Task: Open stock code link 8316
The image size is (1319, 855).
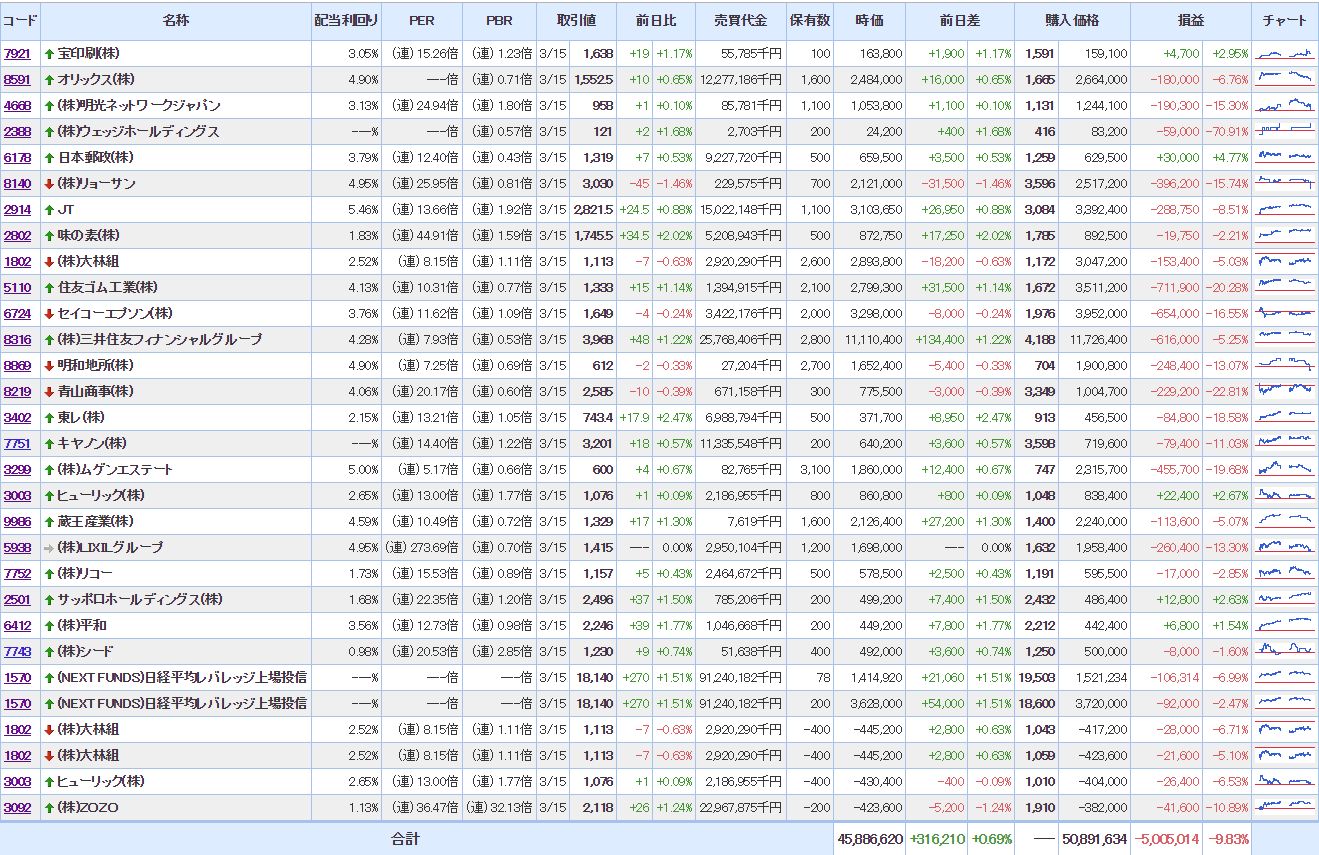Action: (17, 340)
